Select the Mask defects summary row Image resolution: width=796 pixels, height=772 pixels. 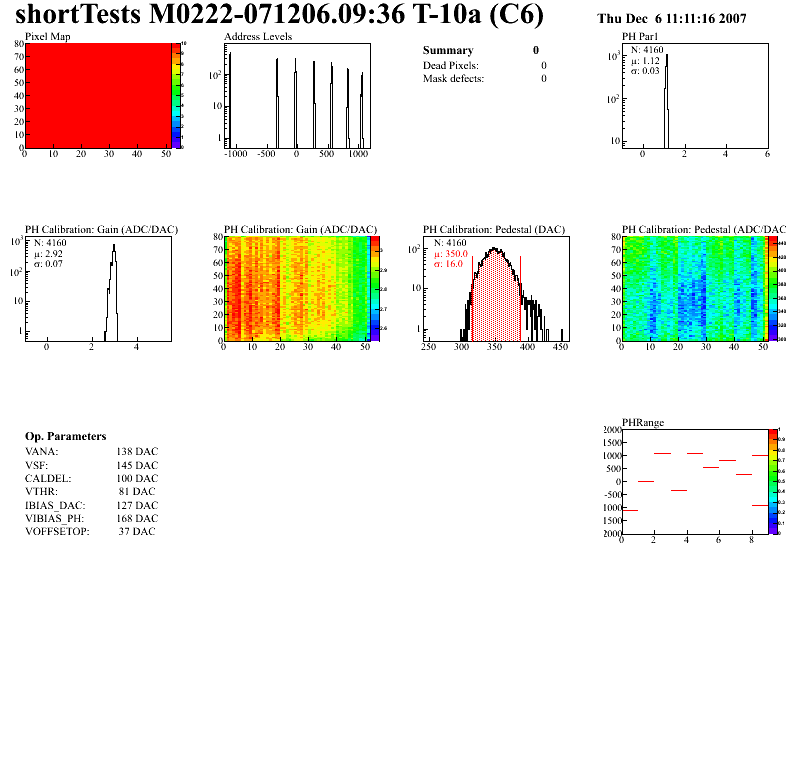[485, 79]
